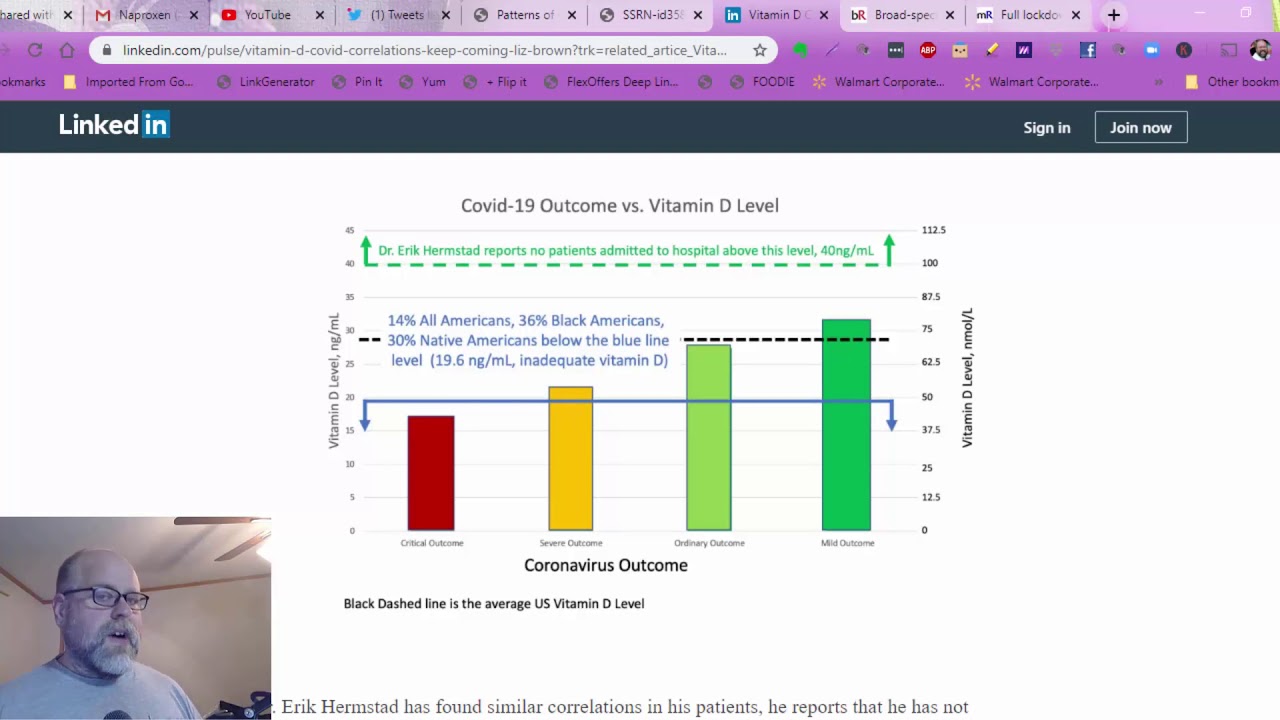Open the Chrome profile avatar

1260,50
